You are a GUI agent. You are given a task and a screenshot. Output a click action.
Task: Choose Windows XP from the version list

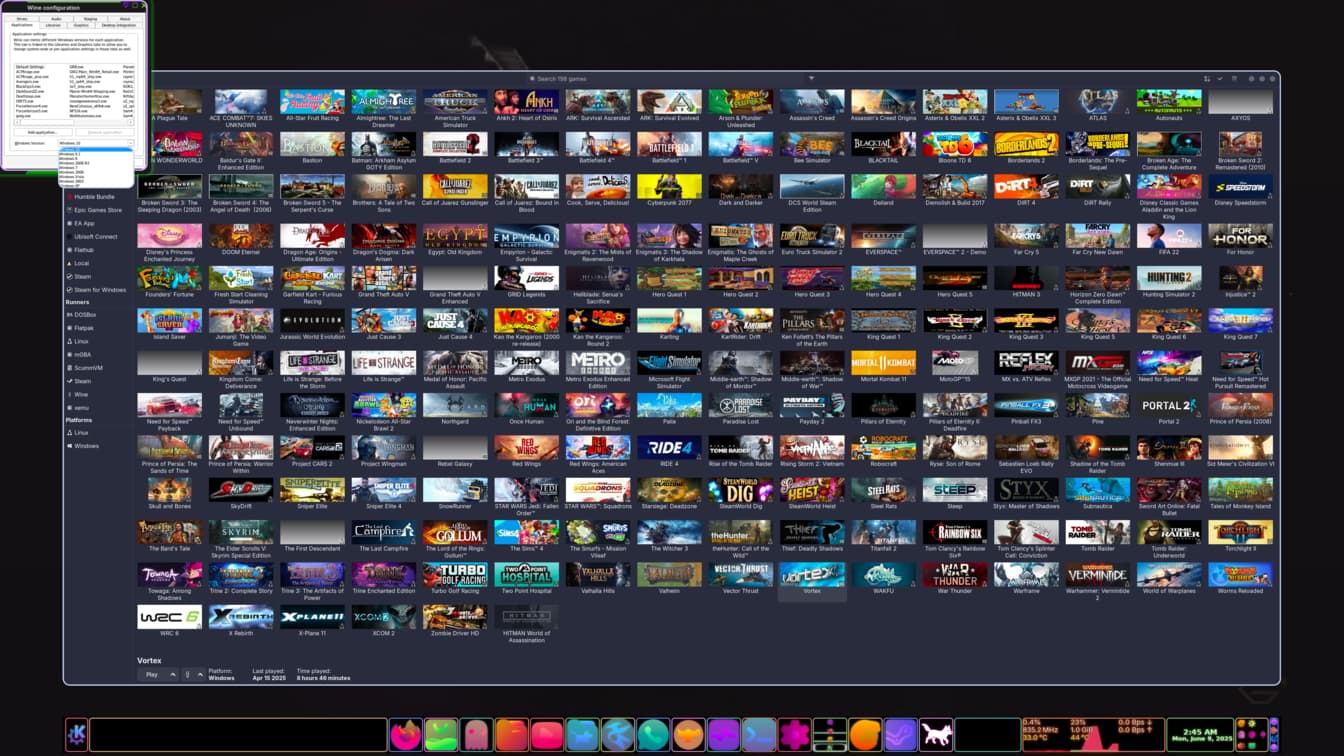click(95, 186)
